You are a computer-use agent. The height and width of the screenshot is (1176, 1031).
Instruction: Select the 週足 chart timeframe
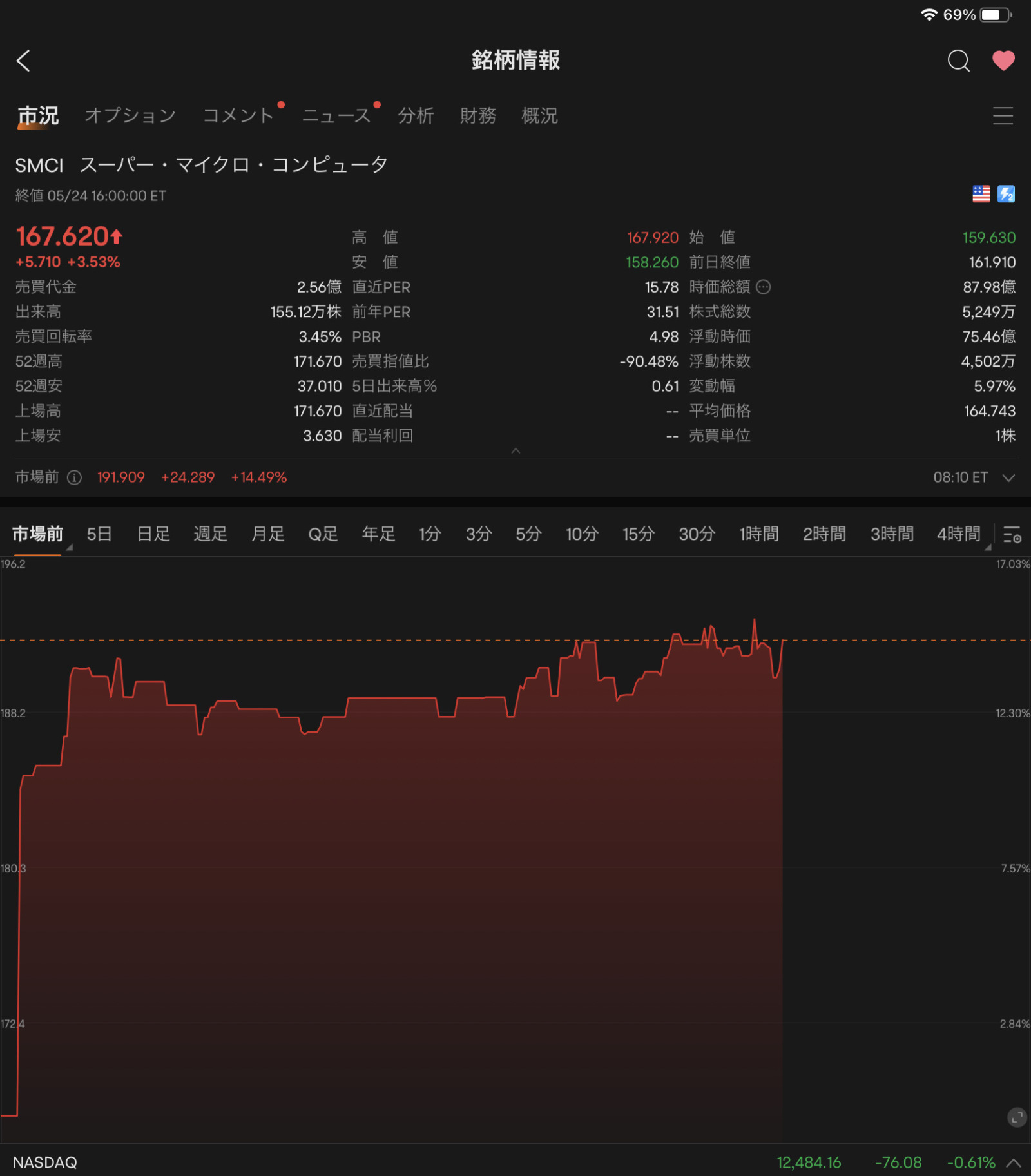tap(210, 534)
